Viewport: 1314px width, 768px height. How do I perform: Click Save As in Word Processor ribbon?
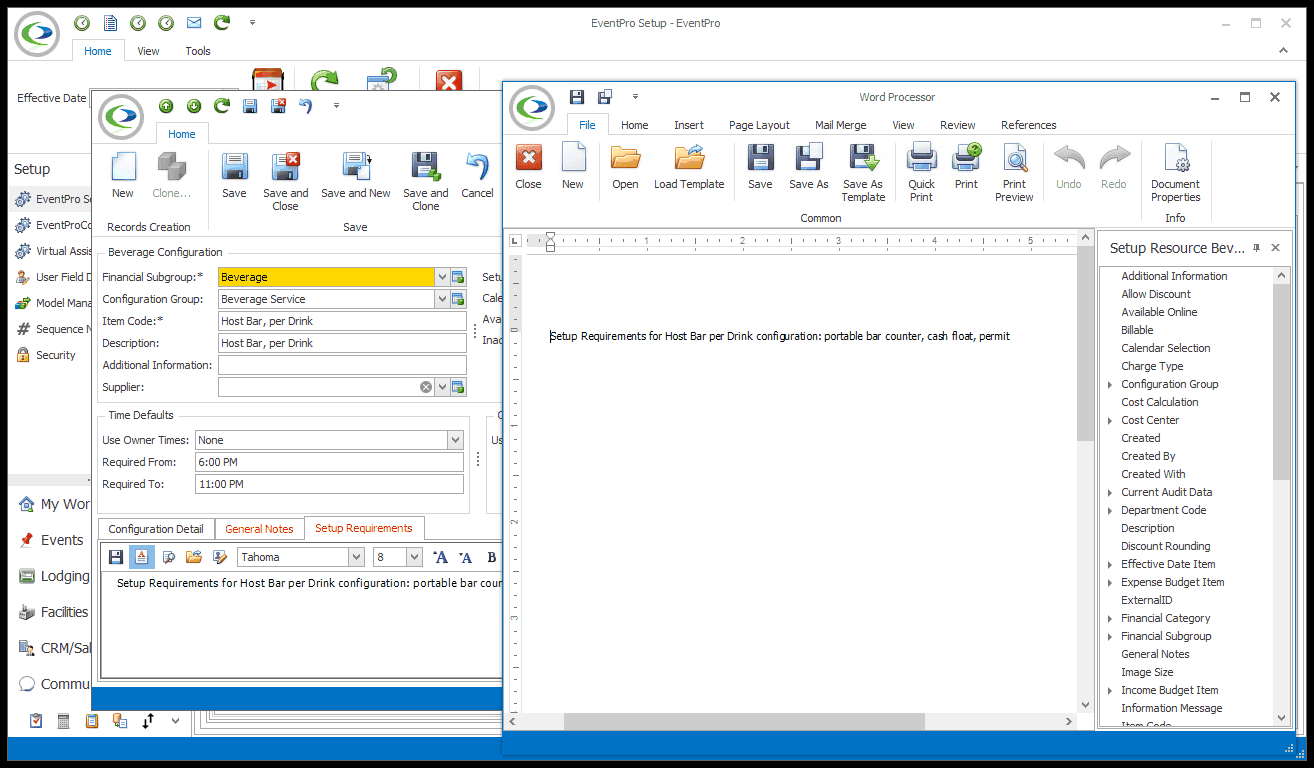click(x=808, y=166)
